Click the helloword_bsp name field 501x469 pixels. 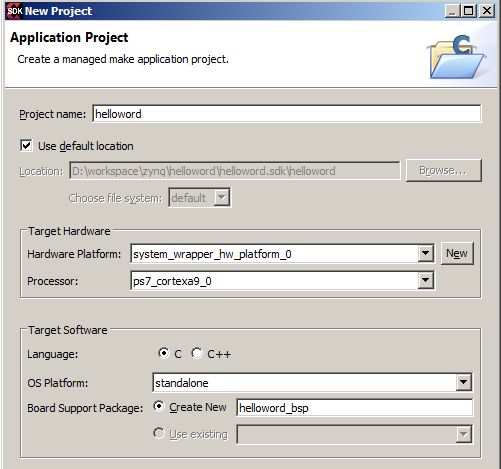tap(354, 408)
